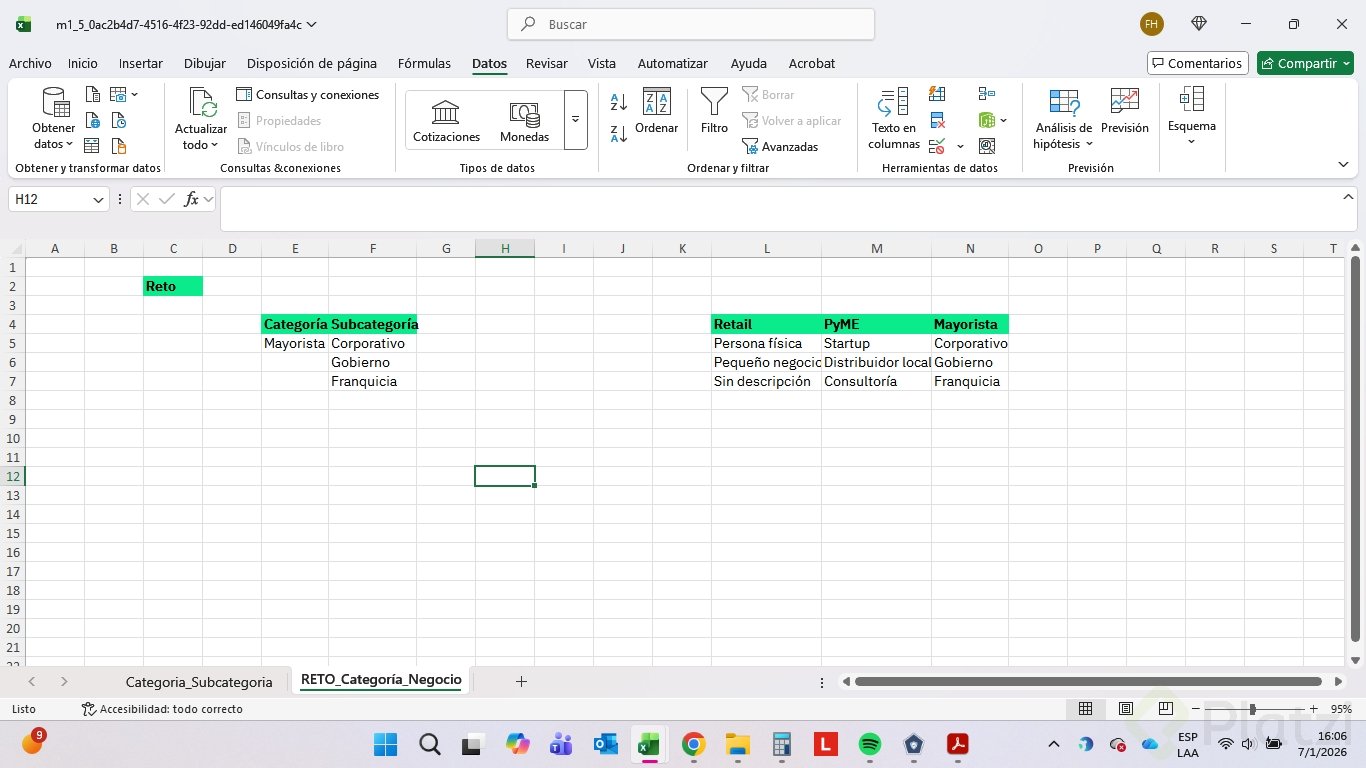1366x768 pixels.
Task: Switch to Normal view in status bar
Action: 1085,709
